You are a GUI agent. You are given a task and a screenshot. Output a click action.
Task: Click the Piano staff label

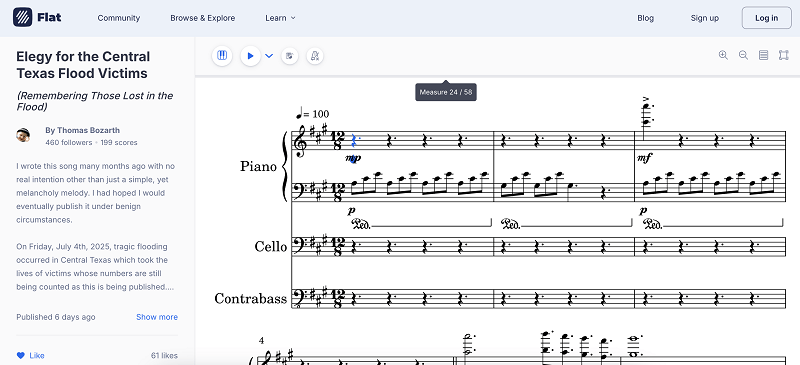click(x=258, y=166)
